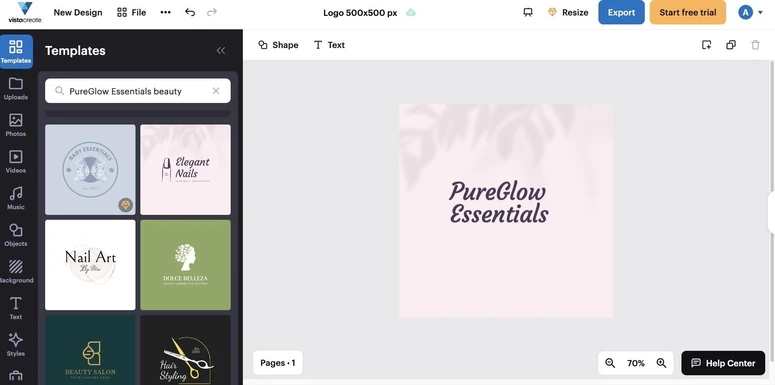775x385 pixels.
Task: Select the Elegant Nails template
Action: [x=185, y=170]
